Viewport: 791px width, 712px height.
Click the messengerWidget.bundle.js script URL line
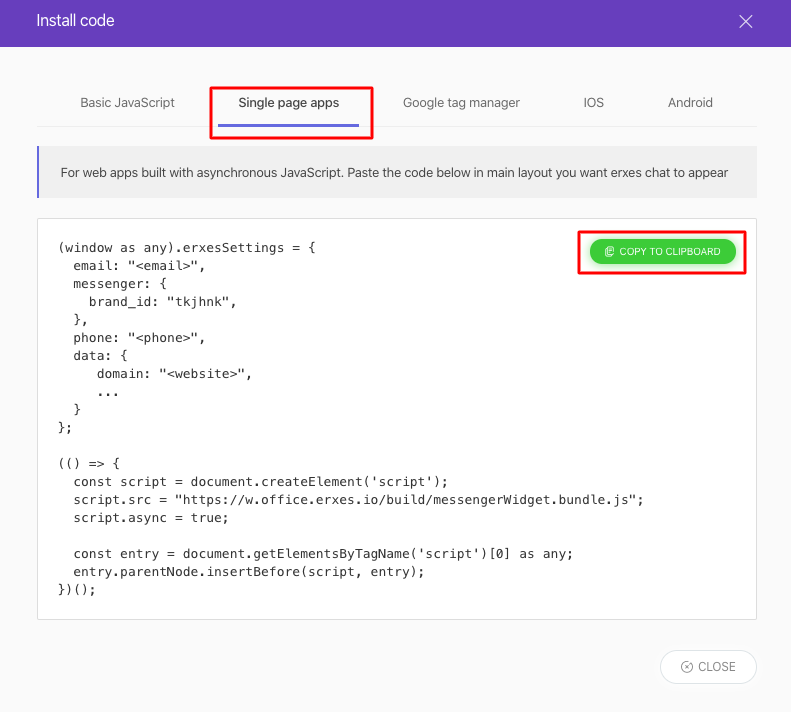tap(358, 500)
